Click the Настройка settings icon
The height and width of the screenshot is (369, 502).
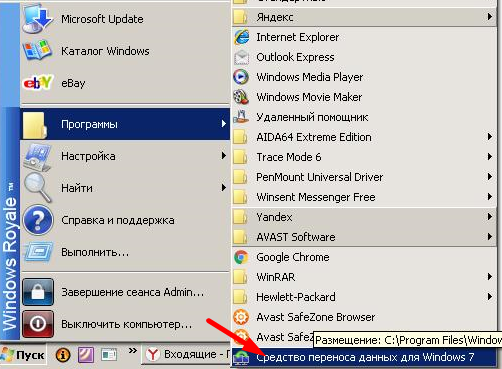coord(37,156)
